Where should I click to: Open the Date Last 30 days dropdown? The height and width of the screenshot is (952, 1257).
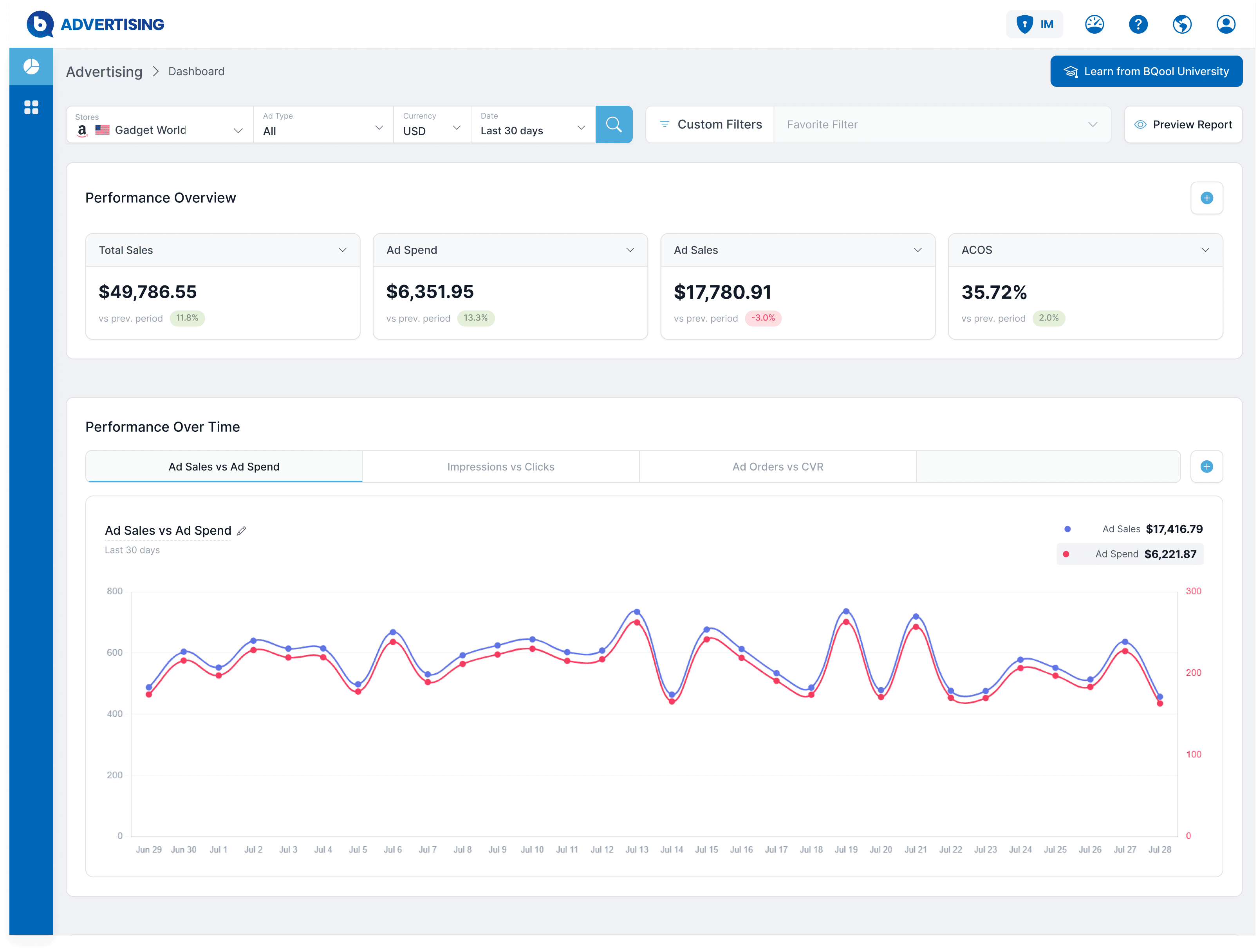(x=533, y=124)
